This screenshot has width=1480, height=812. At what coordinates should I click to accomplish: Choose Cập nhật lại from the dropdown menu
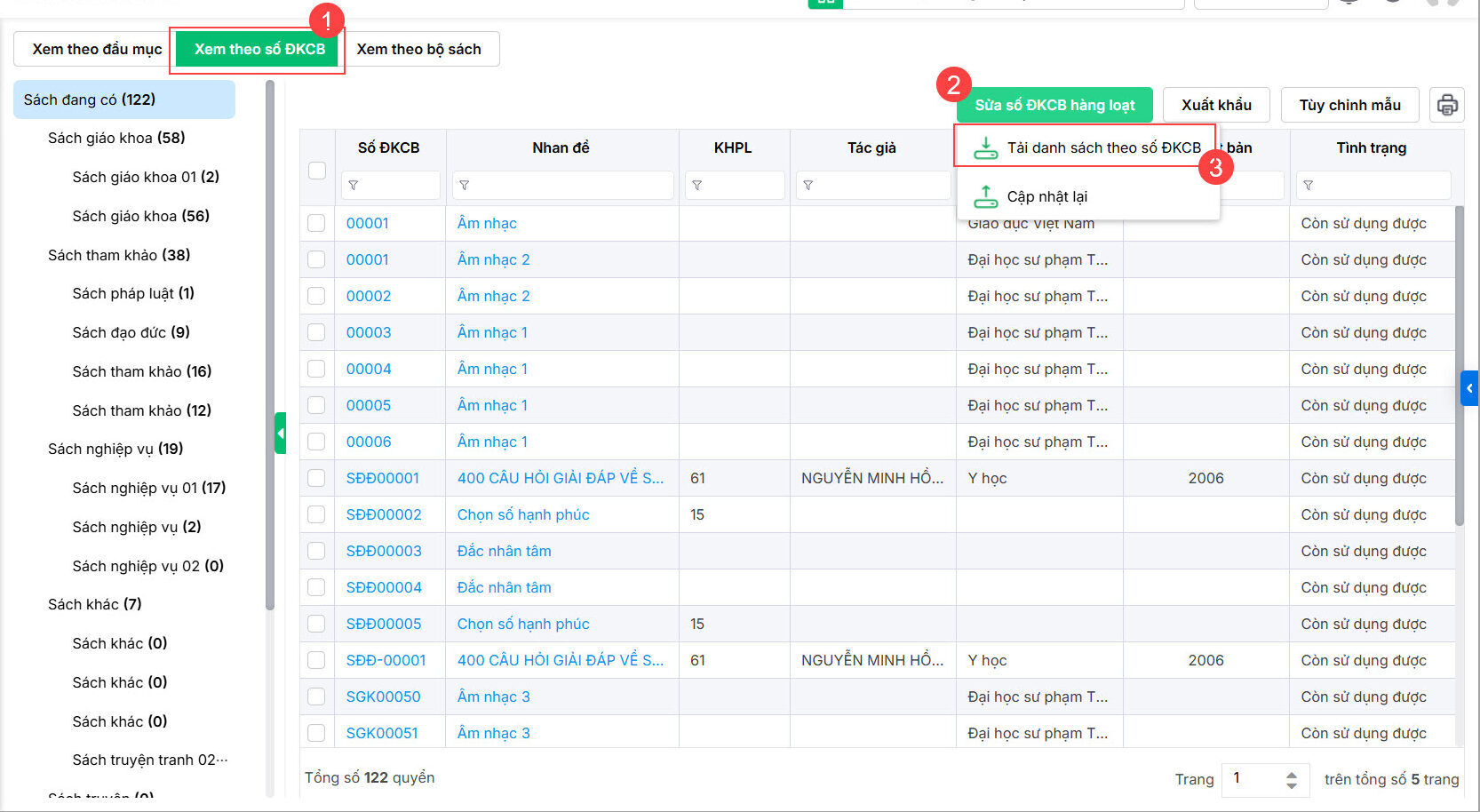1087,196
